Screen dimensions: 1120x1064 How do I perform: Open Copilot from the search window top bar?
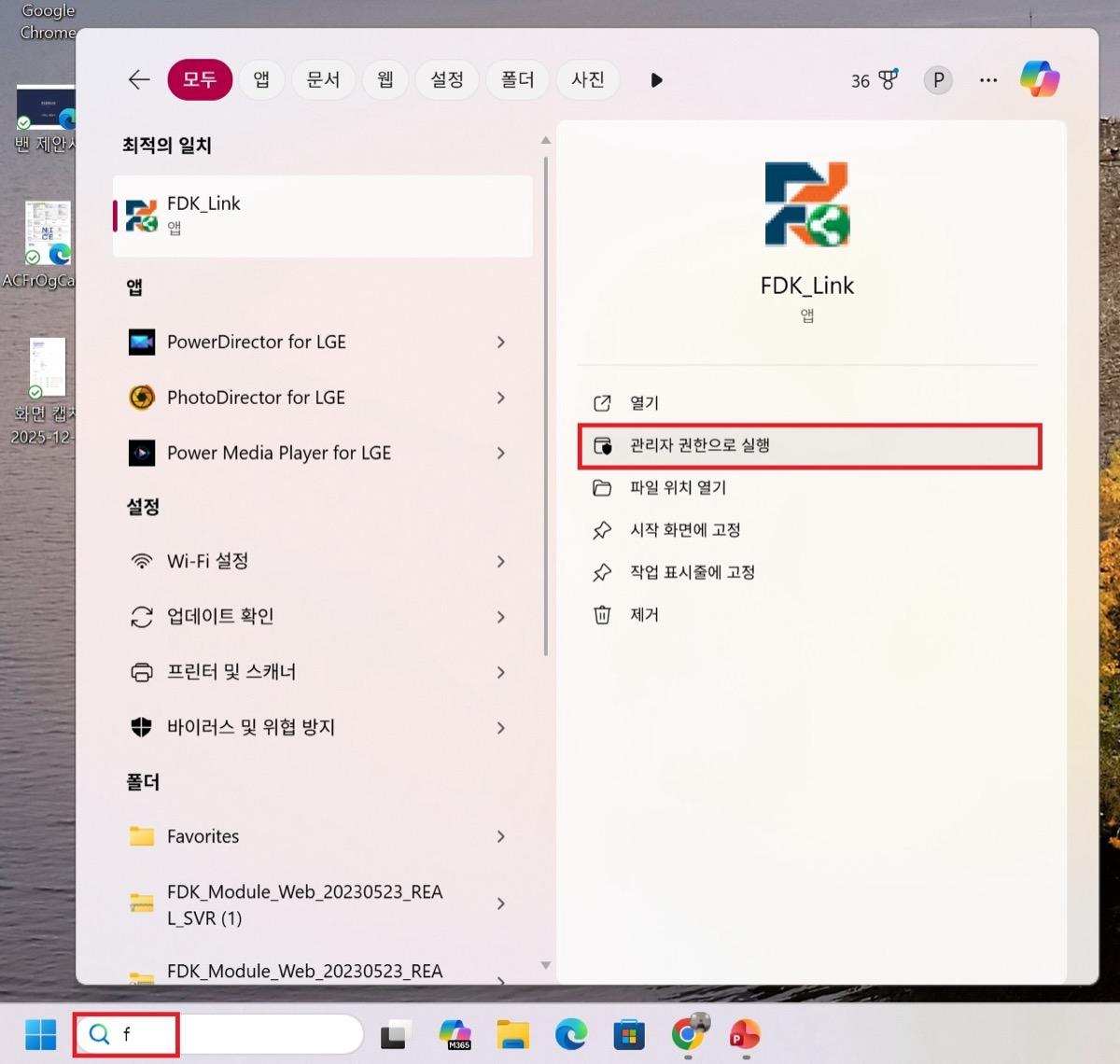tap(1039, 79)
